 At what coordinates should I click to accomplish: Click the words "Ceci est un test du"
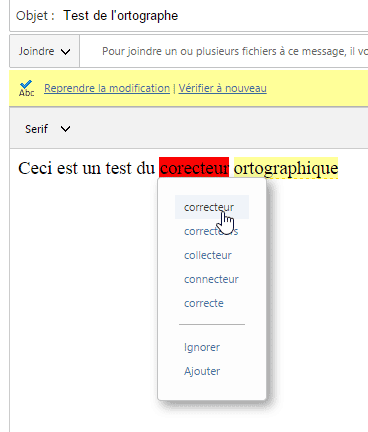click(86, 168)
